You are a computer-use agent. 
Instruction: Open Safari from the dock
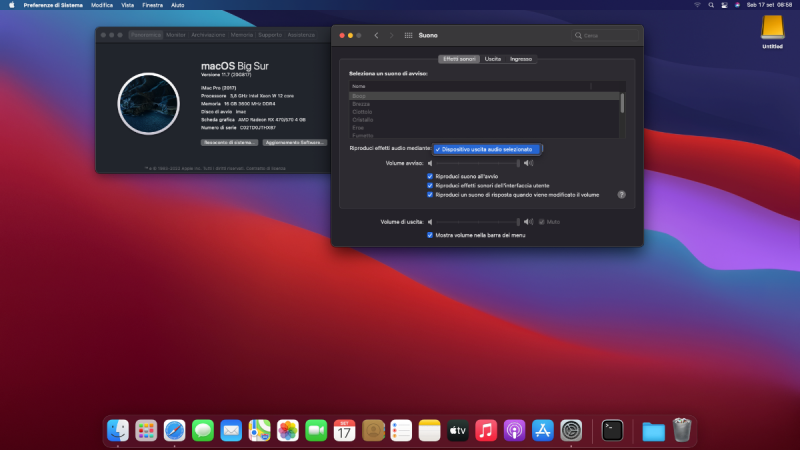(x=175, y=430)
